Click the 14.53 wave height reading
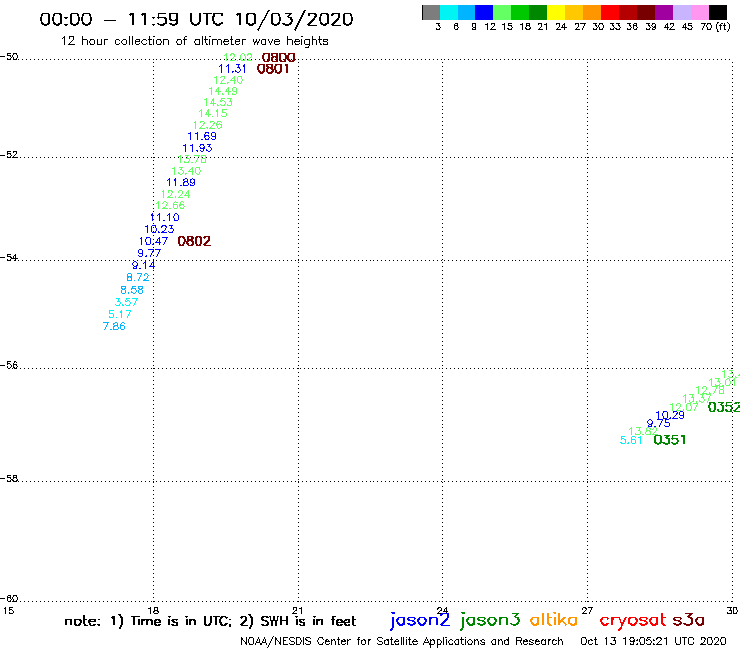The height and width of the screenshot is (650, 740). click(218, 102)
